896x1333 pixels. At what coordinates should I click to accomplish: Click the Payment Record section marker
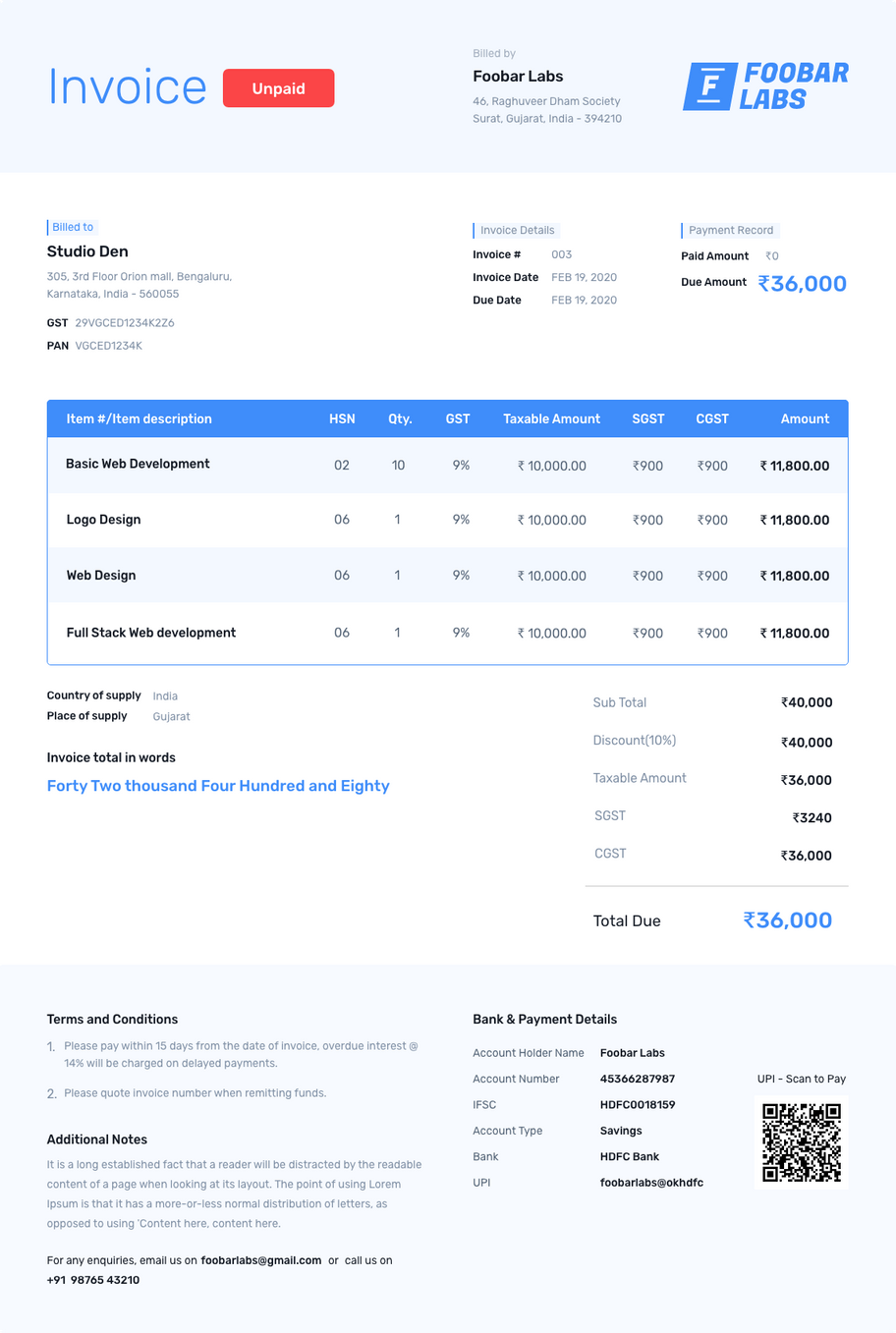coord(730,230)
